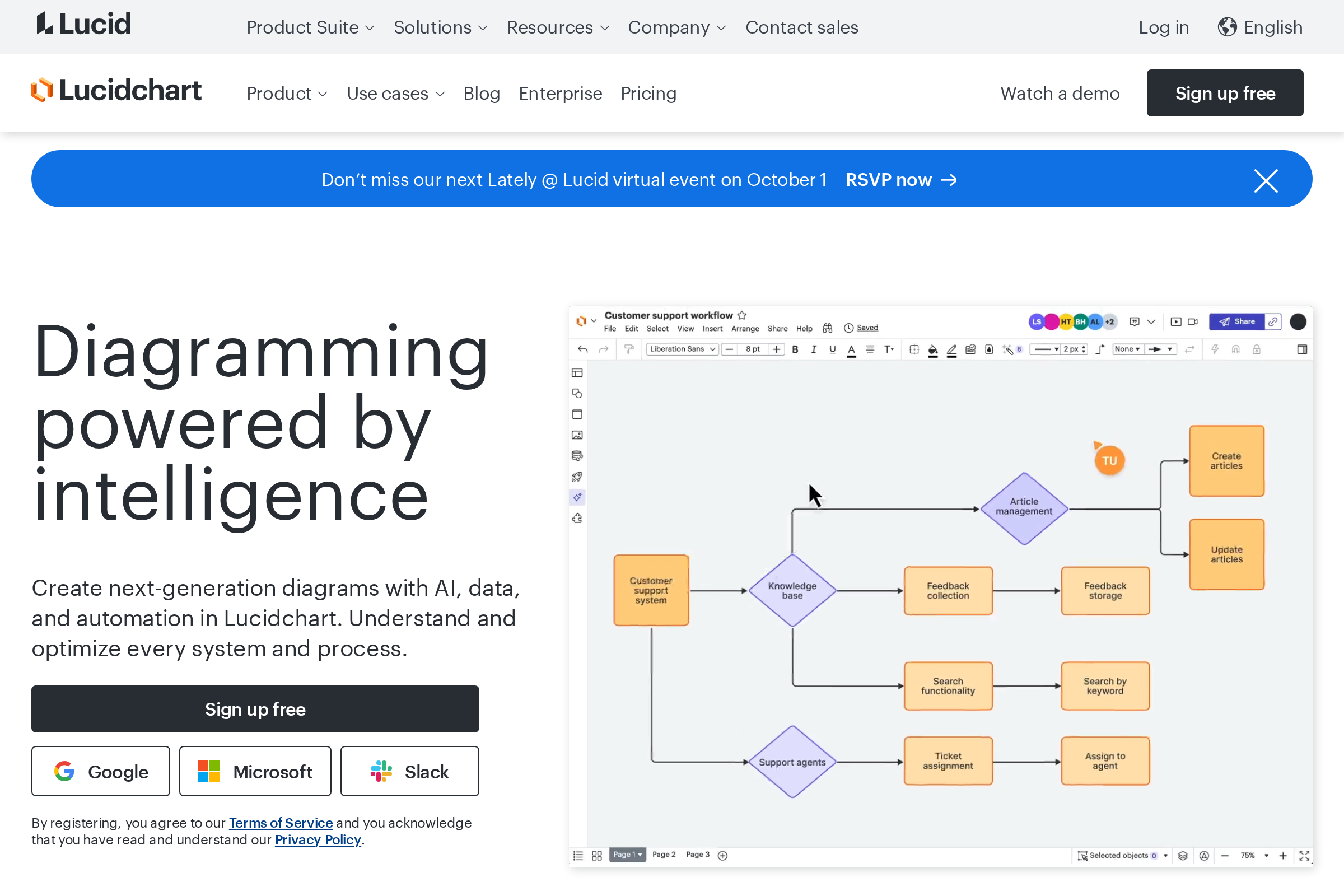The image size is (1344, 896).
Task: Open the data linking icon in left sidebar
Action: pos(577,455)
